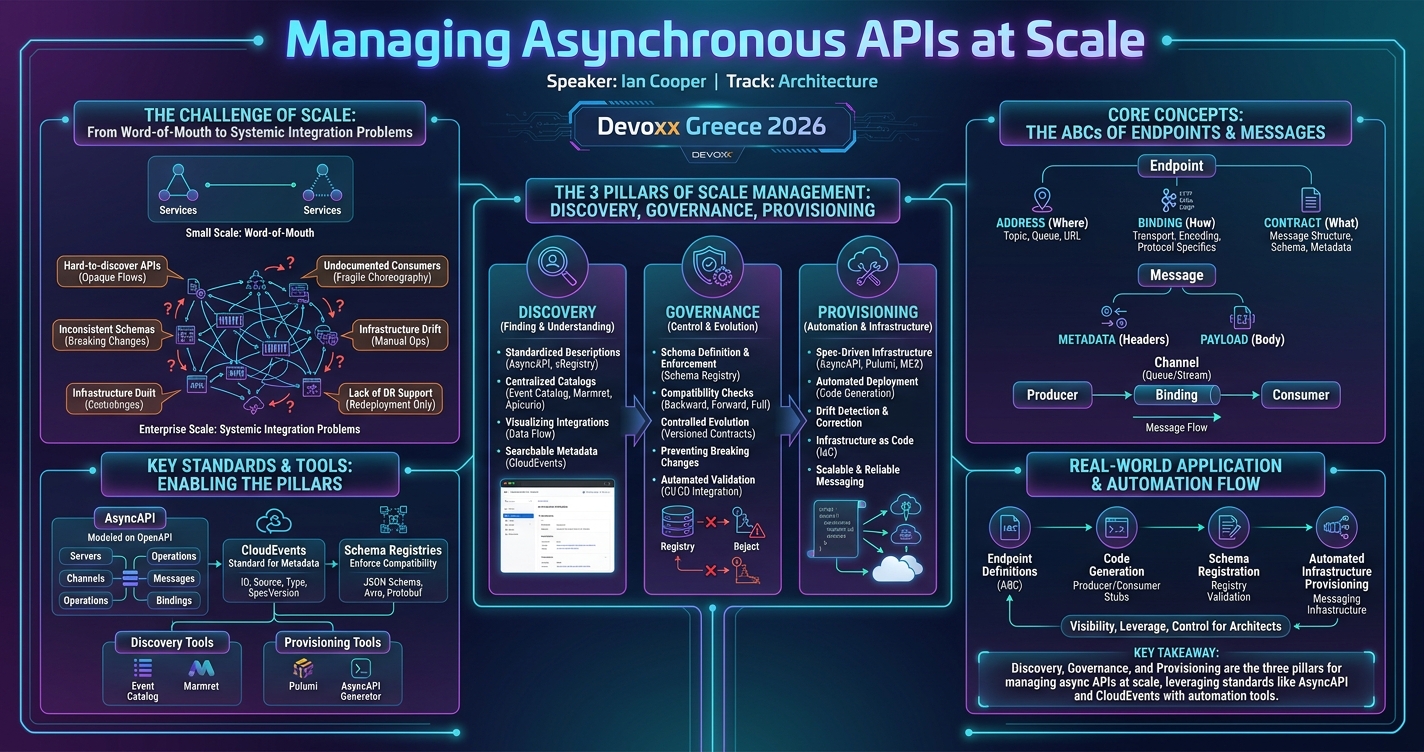This screenshot has width=1424, height=752.
Task: Click the AsyncAPI Generator terminal icon
Action: (x=361, y=668)
